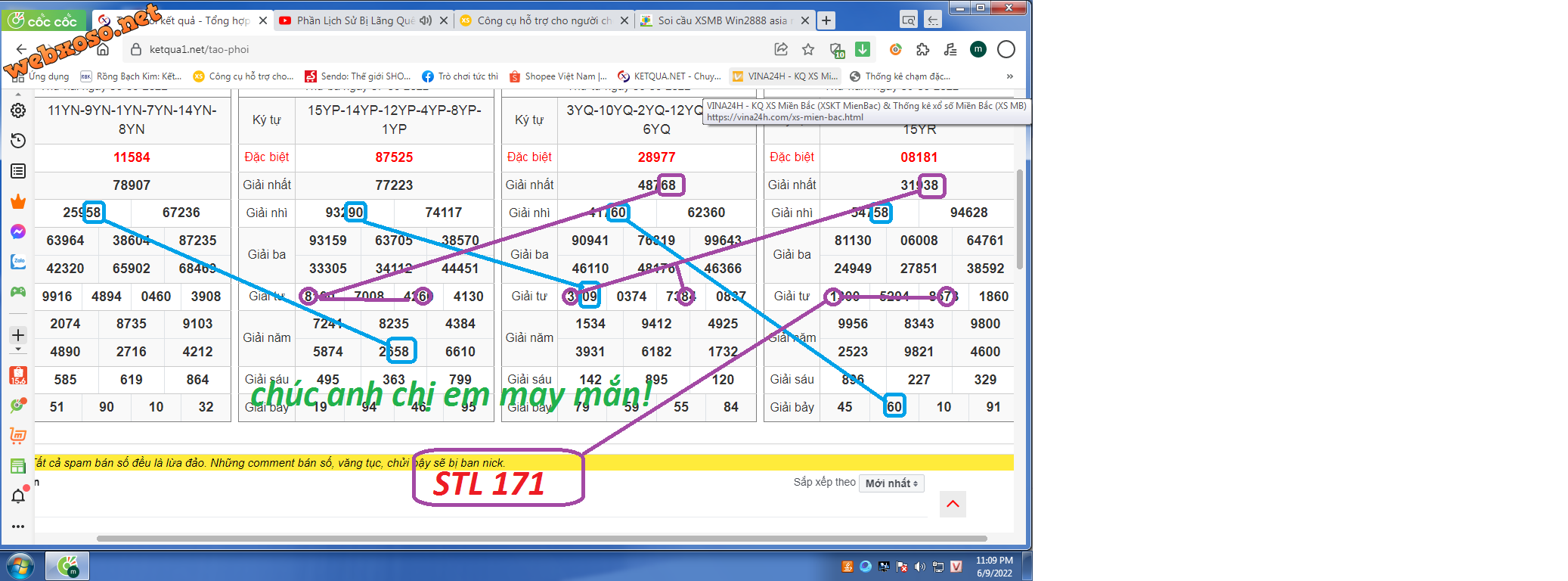This screenshot has width=1568, height=581.
Task: Open sidebar settings gear
Action: [x=18, y=110]
